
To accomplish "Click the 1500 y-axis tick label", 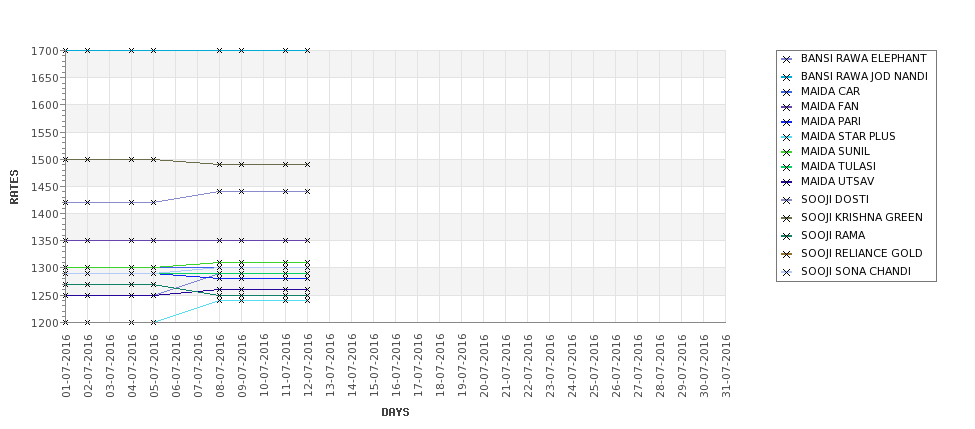I will pyautogui.click(x=45, y=160).
